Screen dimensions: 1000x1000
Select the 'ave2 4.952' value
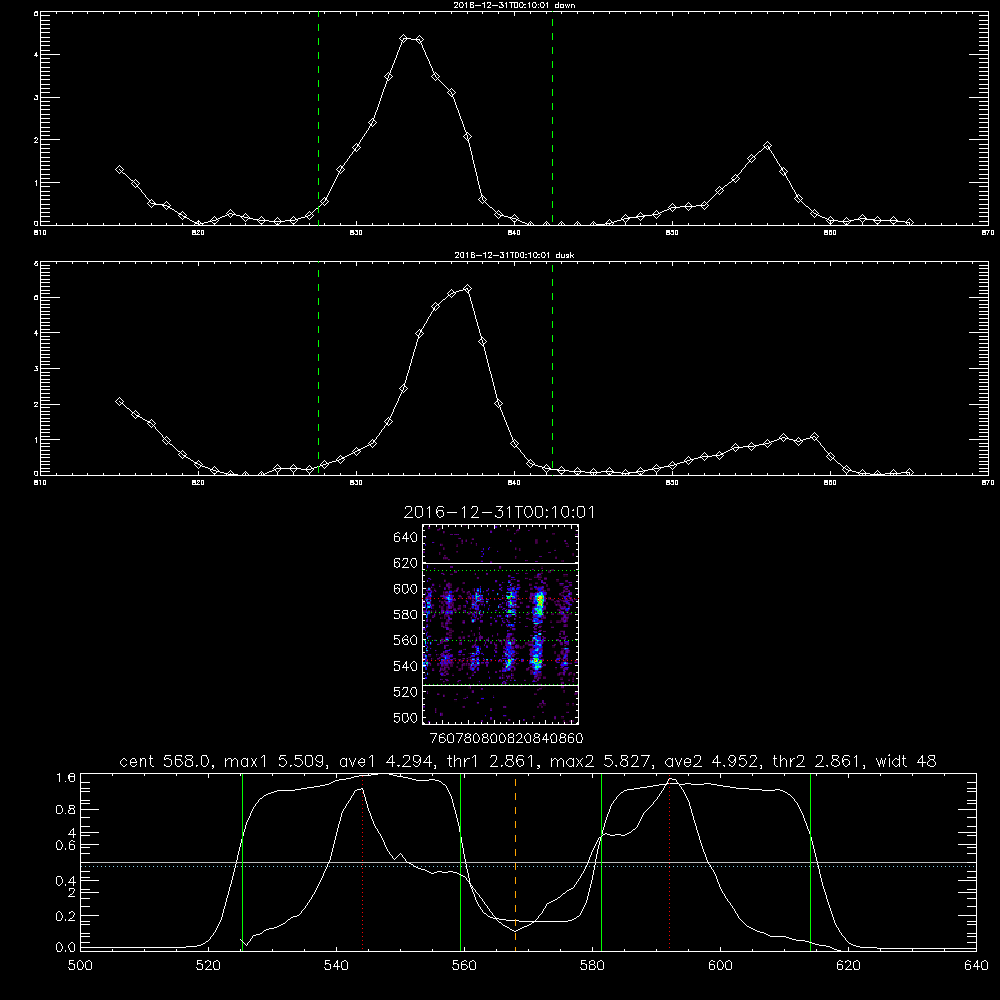click(712, 761)
